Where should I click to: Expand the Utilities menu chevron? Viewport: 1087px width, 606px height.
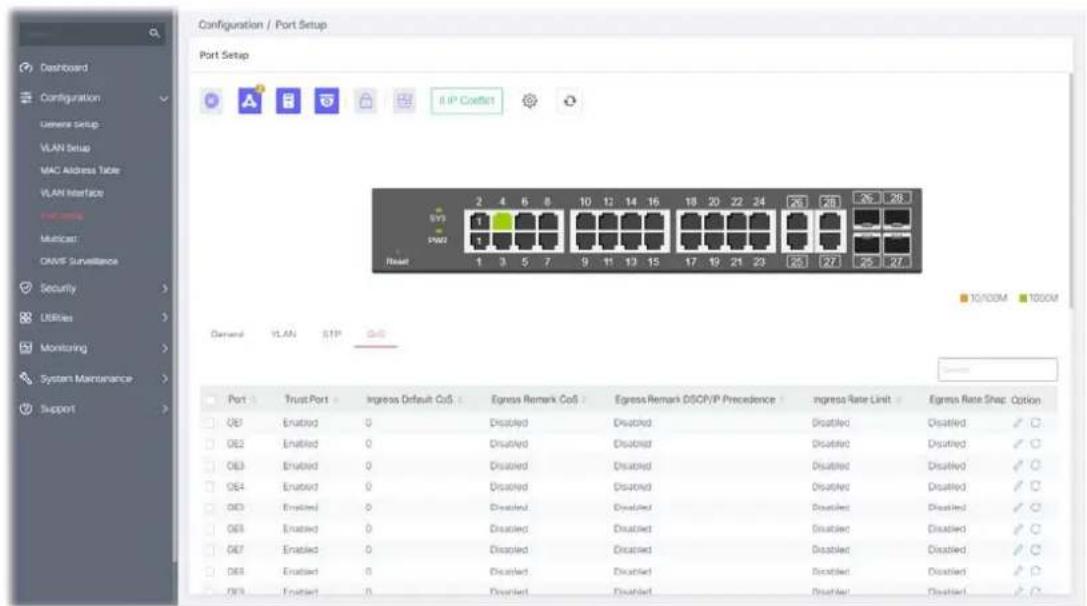click(164, 318)
